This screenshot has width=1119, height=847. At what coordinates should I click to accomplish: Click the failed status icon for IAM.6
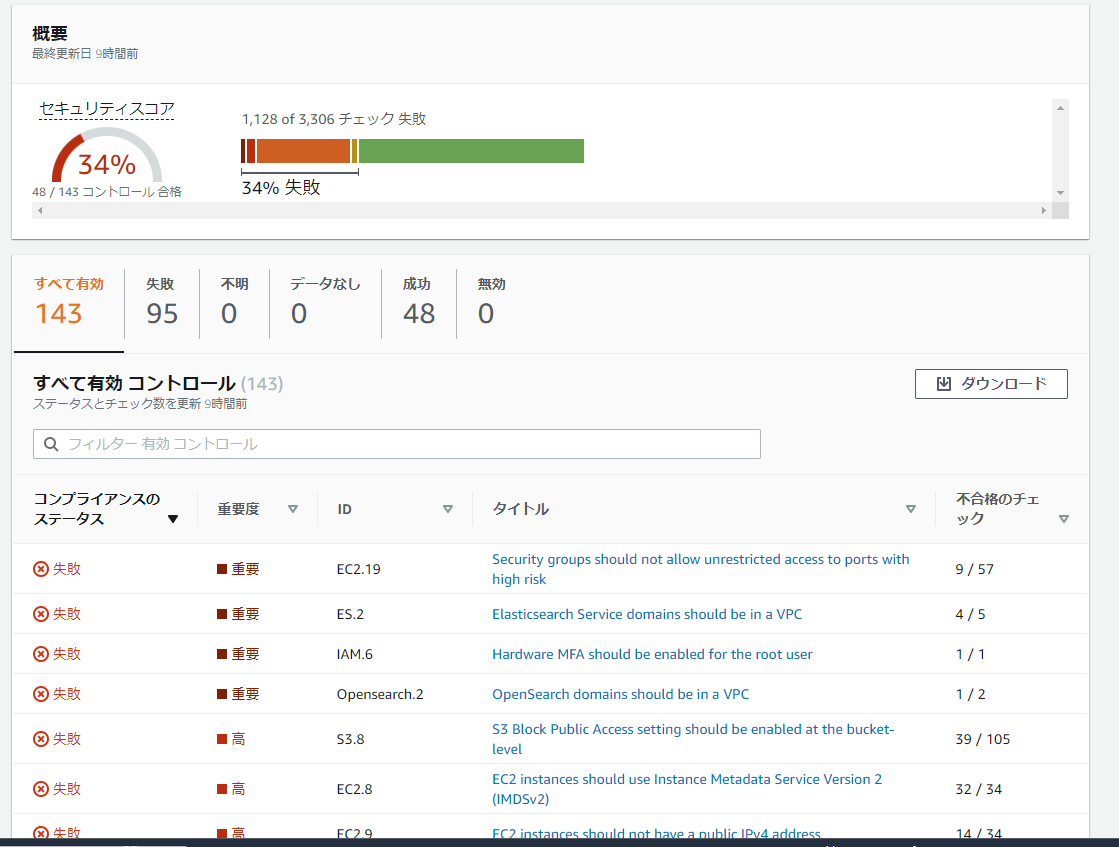coord(41,654)
